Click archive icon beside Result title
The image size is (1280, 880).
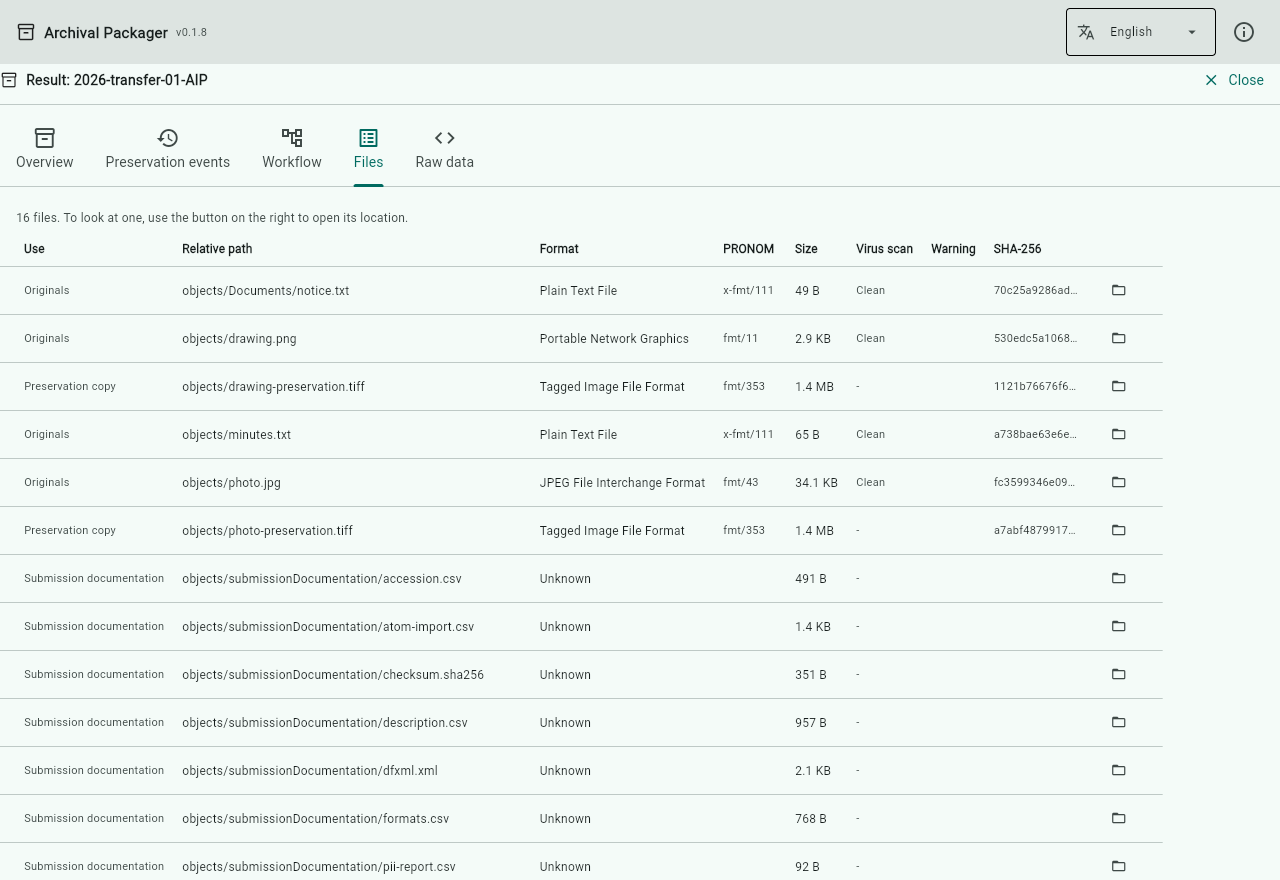9,80
